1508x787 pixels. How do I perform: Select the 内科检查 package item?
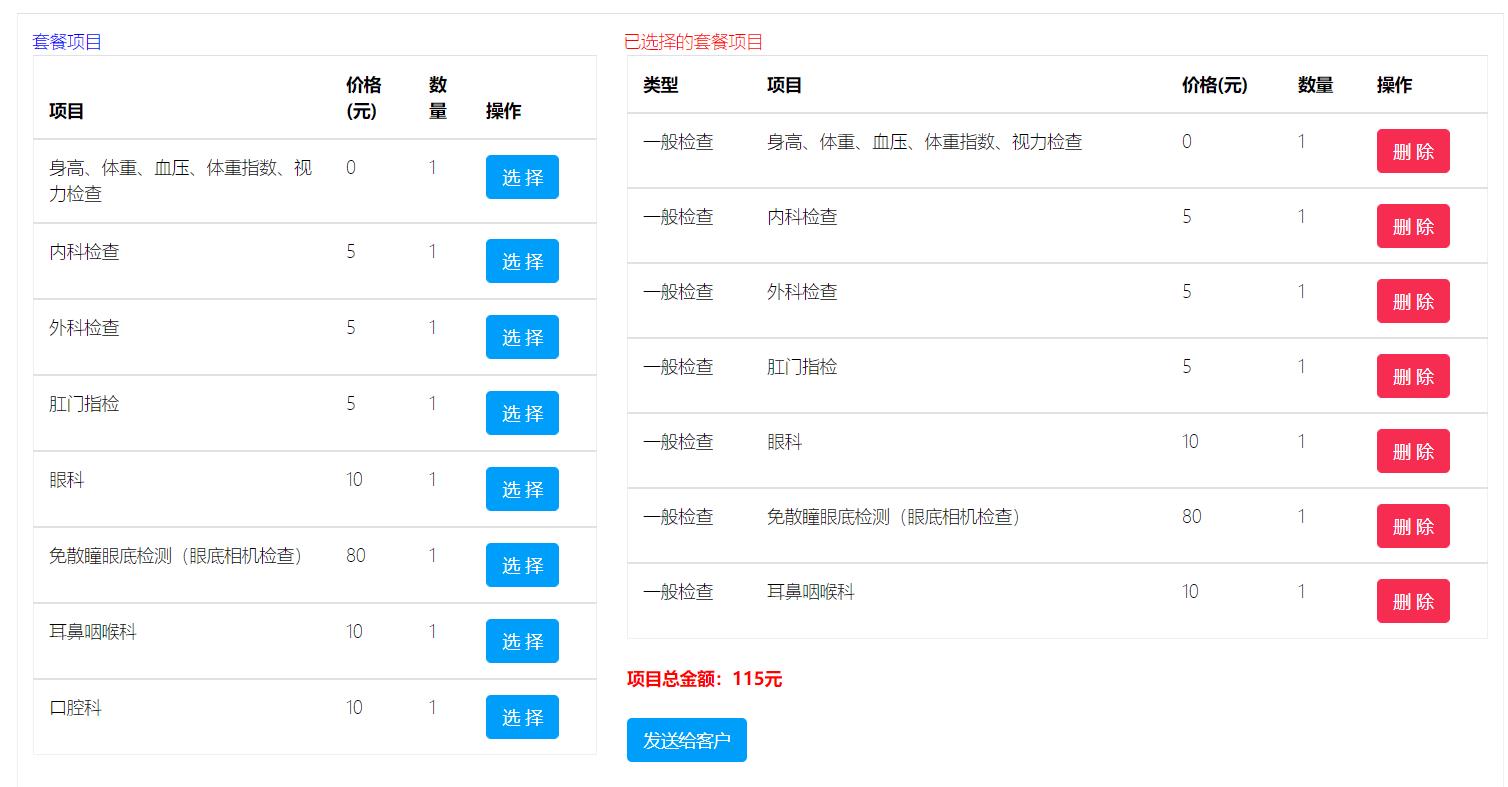click(522, 261)
